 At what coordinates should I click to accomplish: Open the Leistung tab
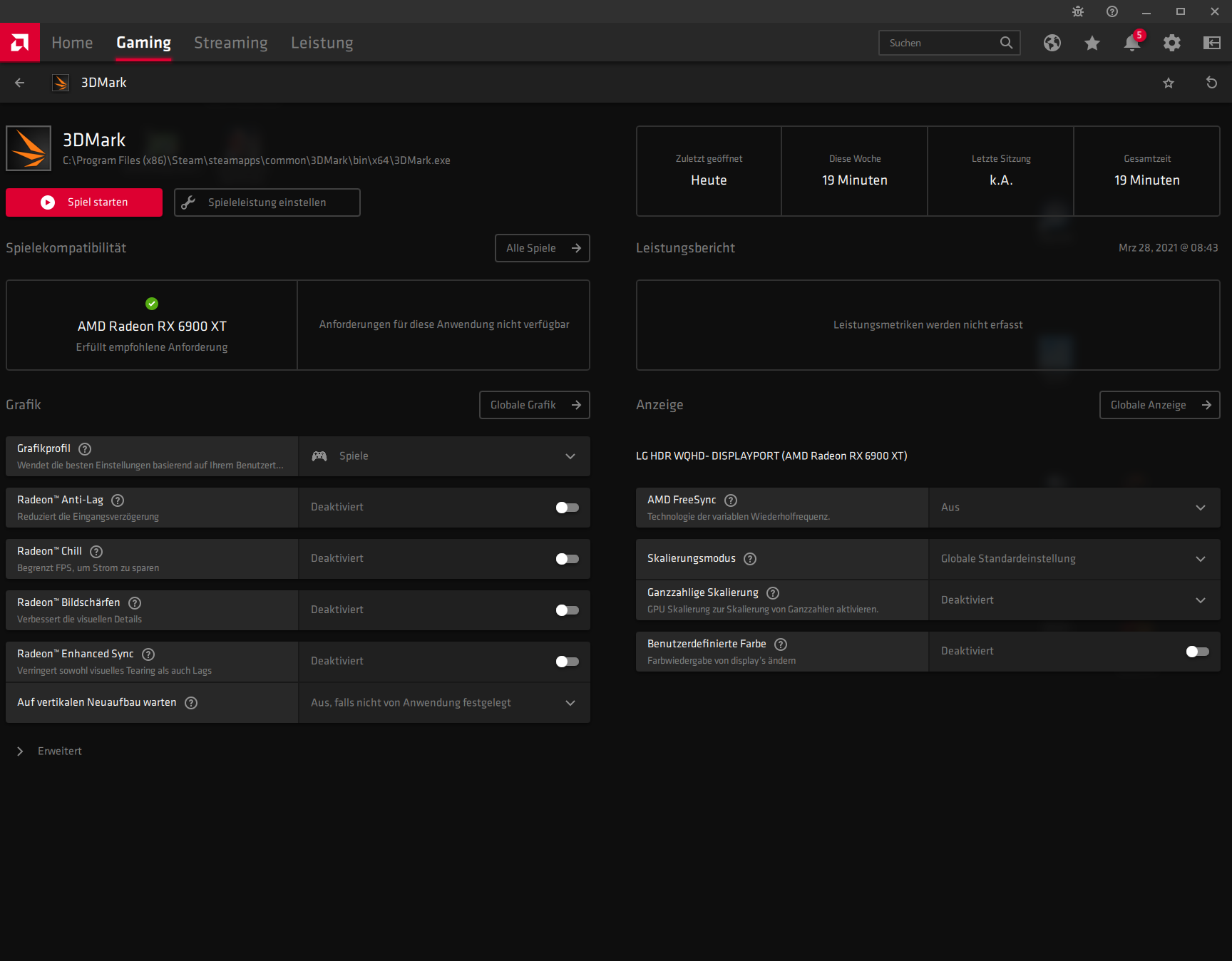[322, 43]
